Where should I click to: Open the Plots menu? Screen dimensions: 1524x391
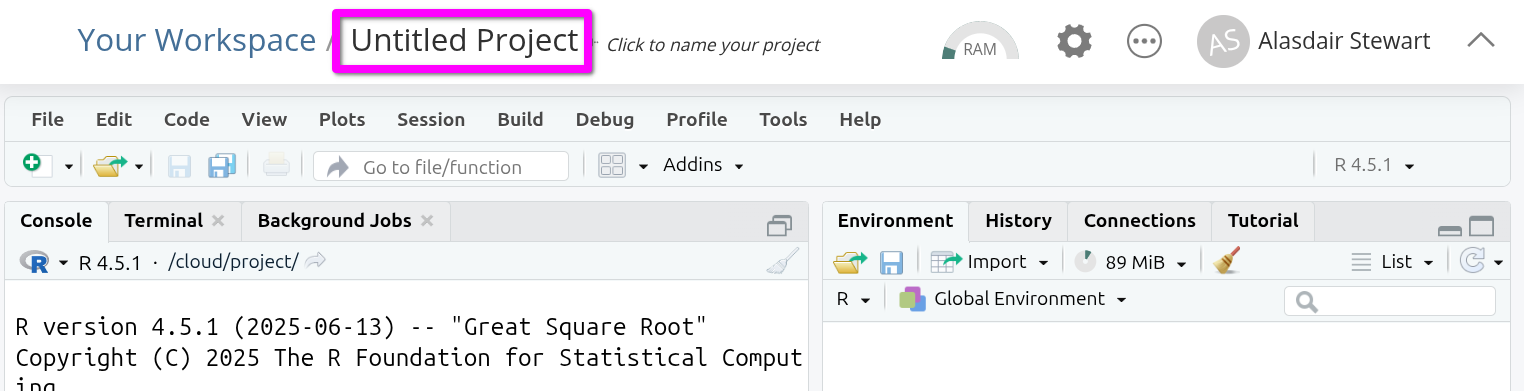pos(342,120)
